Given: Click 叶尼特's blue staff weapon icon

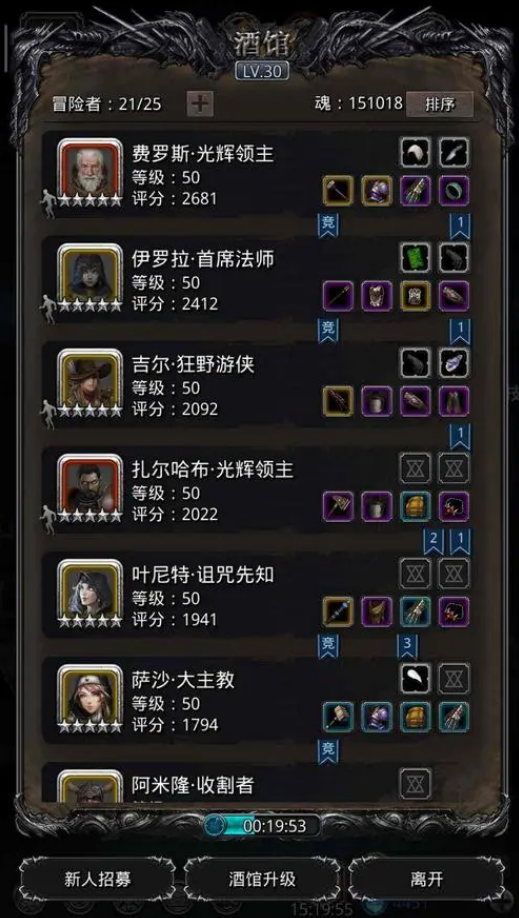Looking at the screenshot, I should (338, 612).
